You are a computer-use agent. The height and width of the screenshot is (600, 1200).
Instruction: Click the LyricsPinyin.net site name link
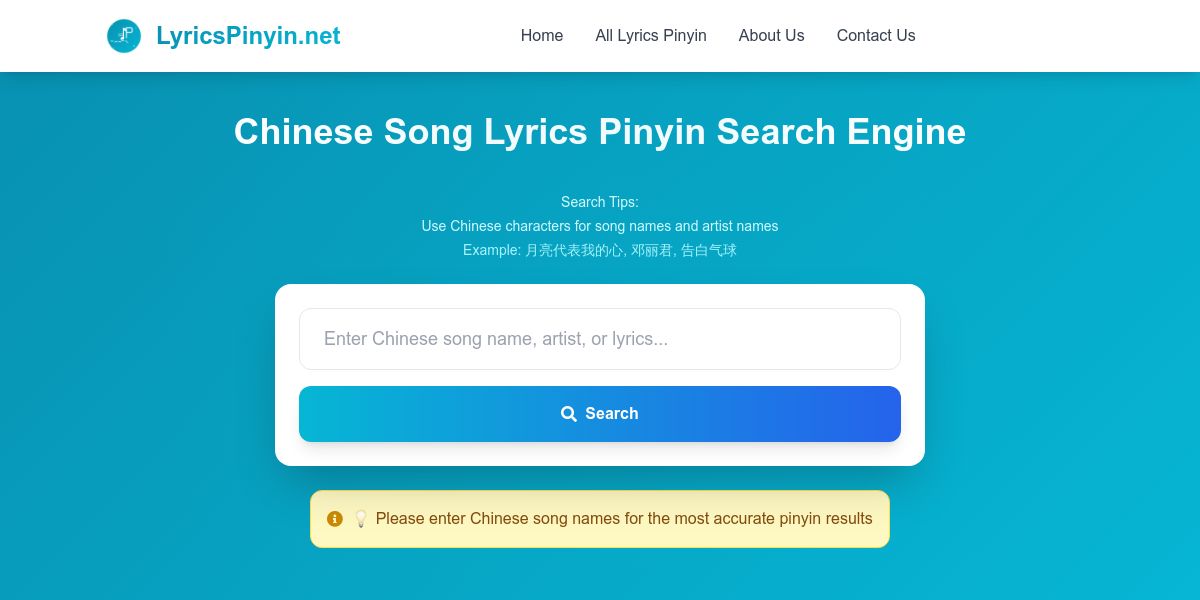pos(248,36)
